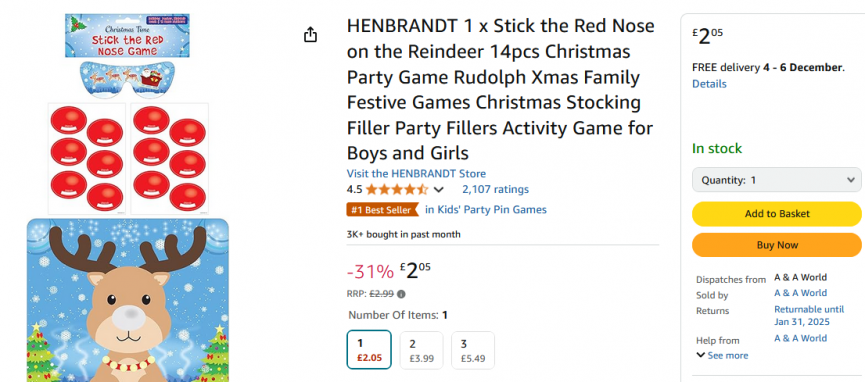Click Add to Basket button

[x=777, y=214]
